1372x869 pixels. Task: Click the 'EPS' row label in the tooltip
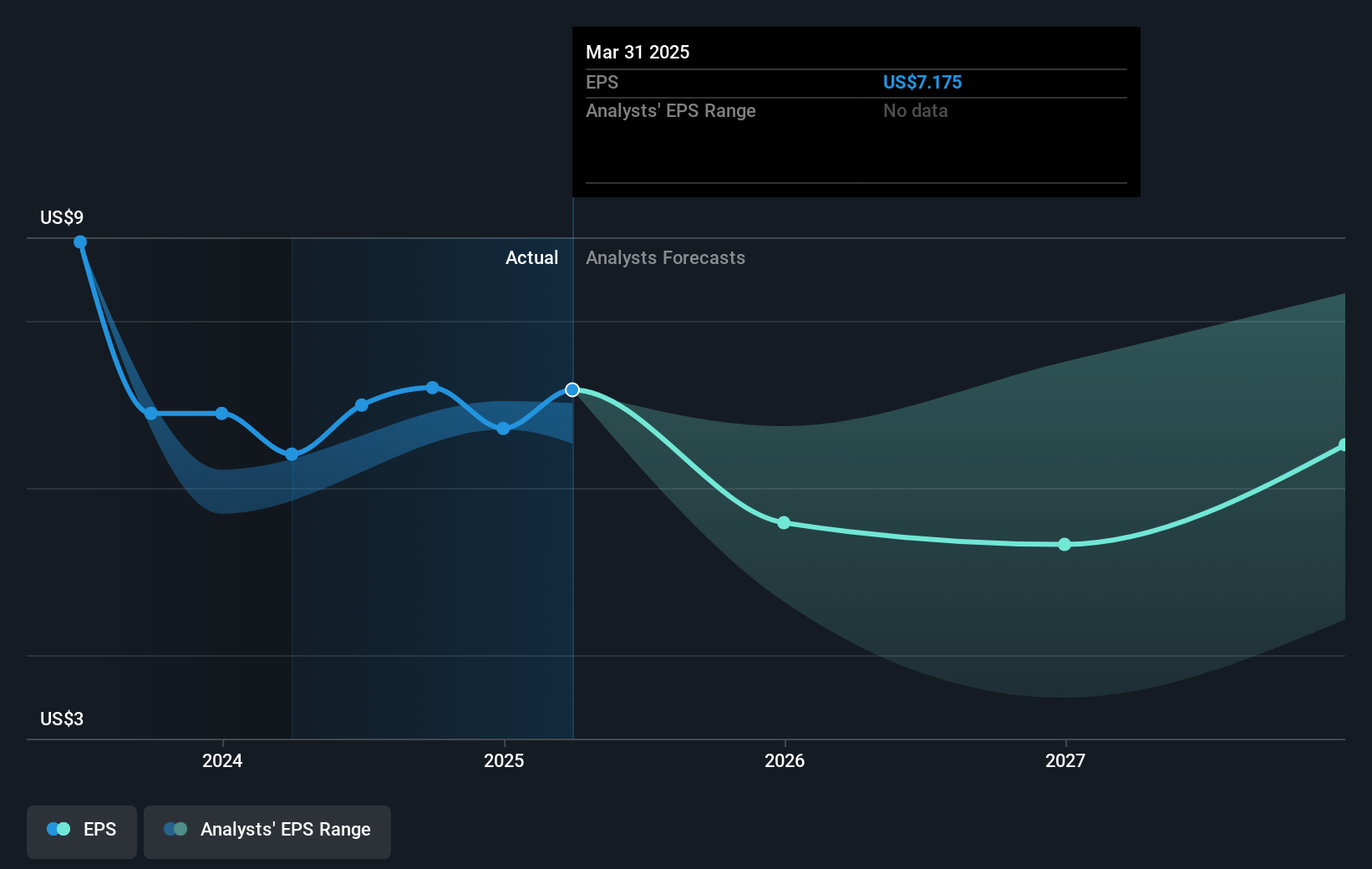602,82
